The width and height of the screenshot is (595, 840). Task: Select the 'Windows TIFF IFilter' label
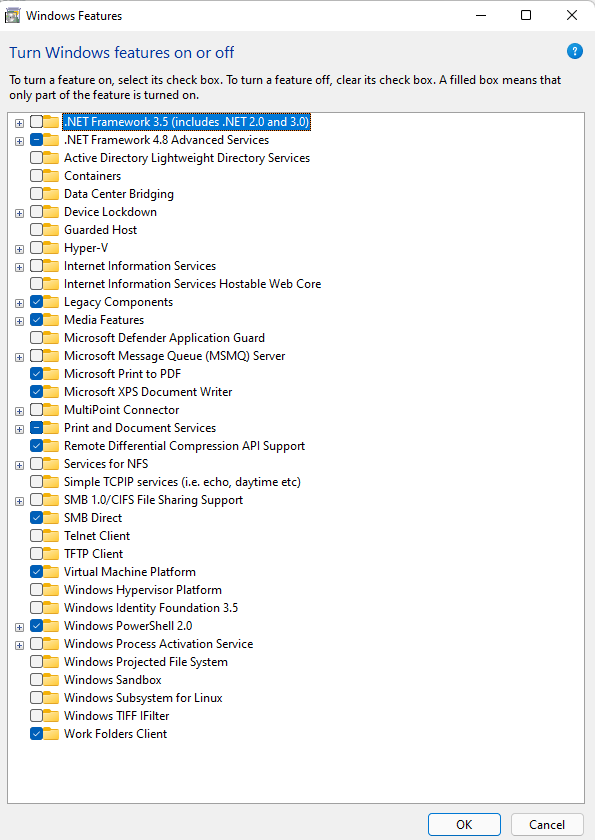coord(117,716)
